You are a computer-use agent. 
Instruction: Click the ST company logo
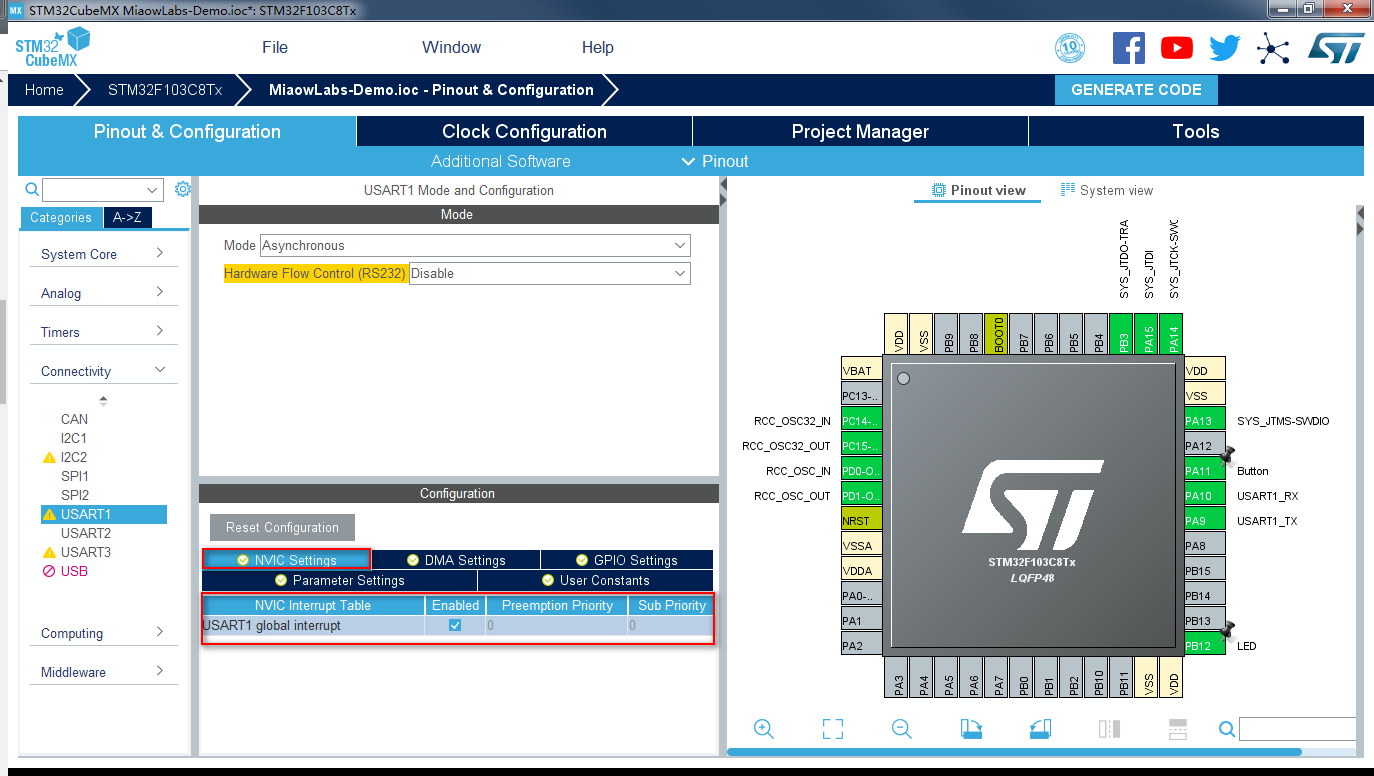(x=1336, y=47)
